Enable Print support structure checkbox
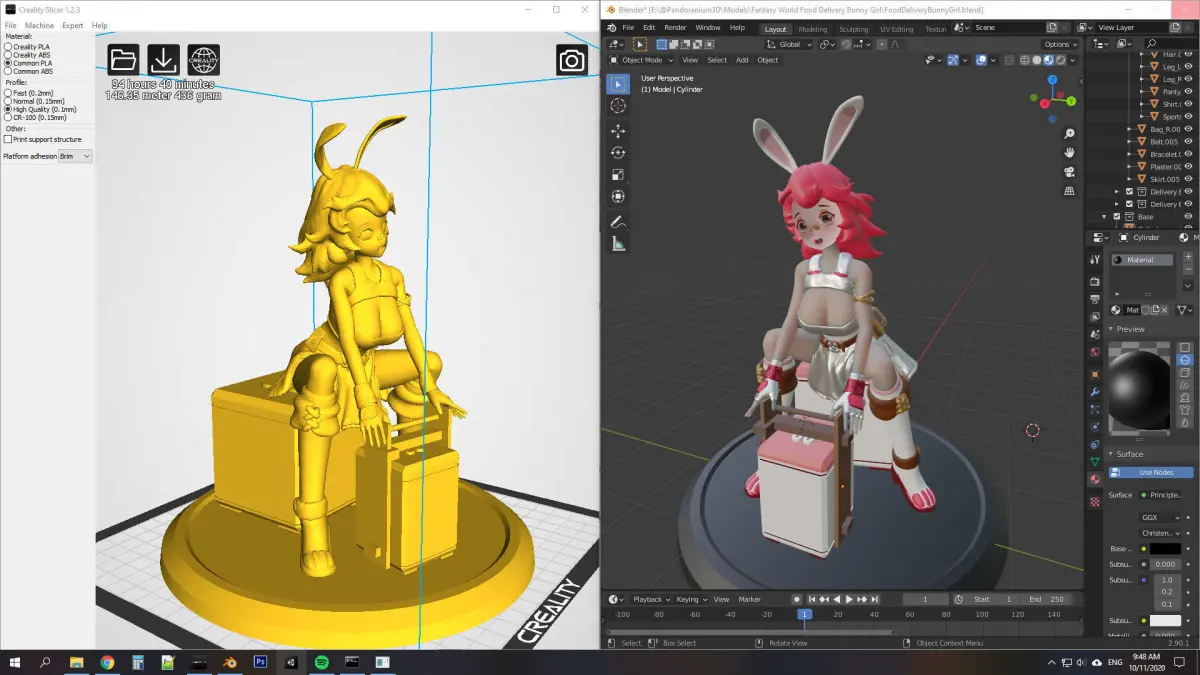Image resolution: width=1200 pixels, height=675 pixels. pos(8,139)
